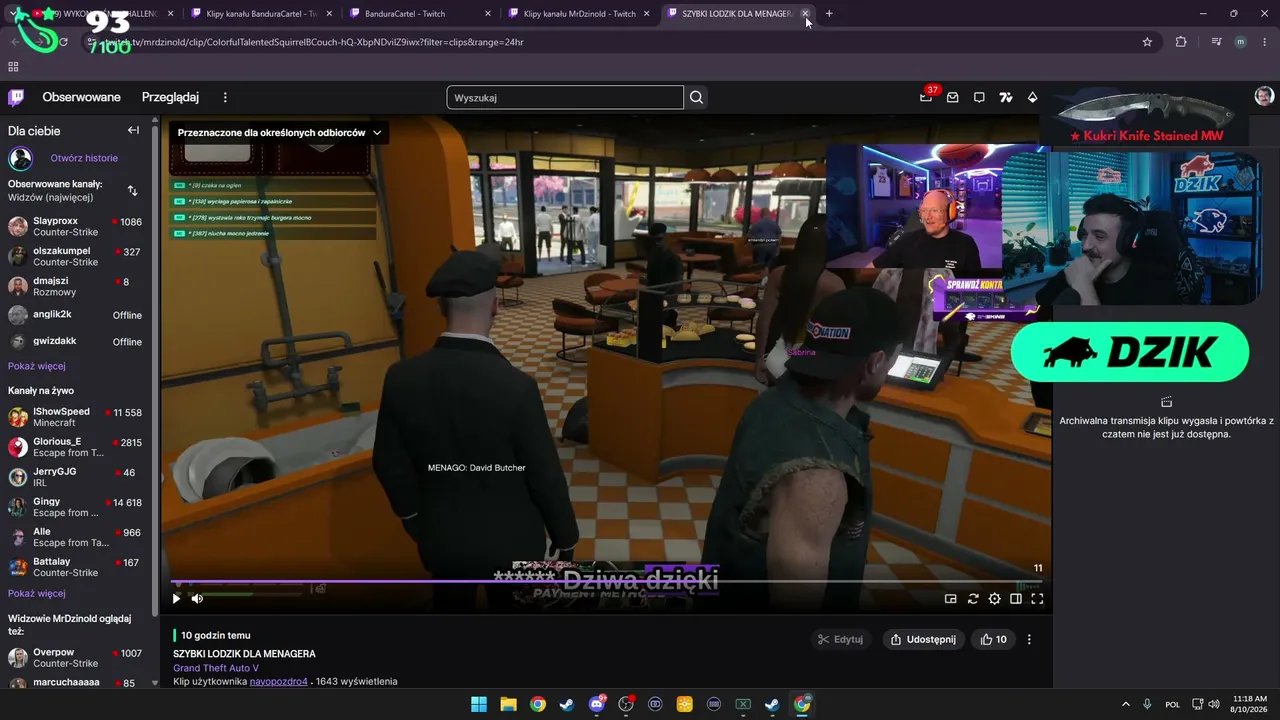Open taskbar clock showing 11:18 AM
Image resolution: width=1280 pixels, height=720 pixels.
pyautogui.click(x=1250, y=704)
